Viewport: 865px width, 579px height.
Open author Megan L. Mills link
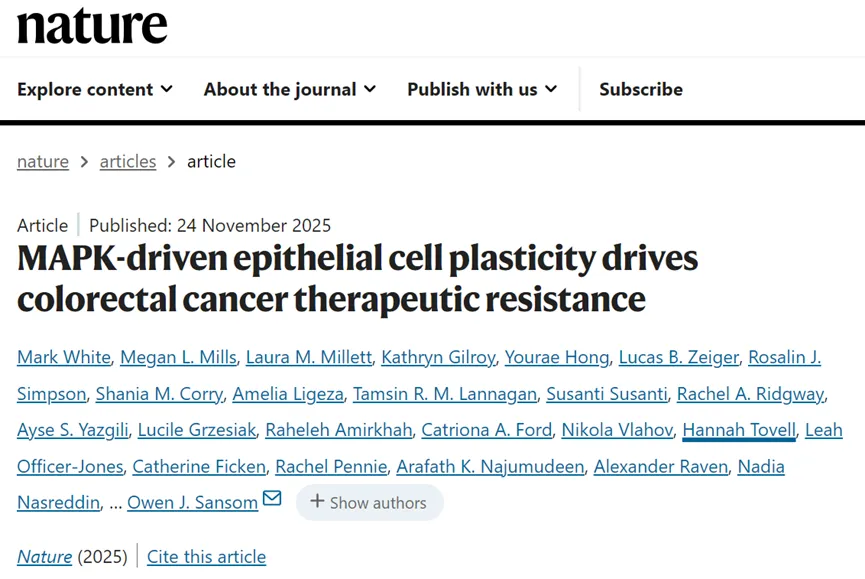179,357
